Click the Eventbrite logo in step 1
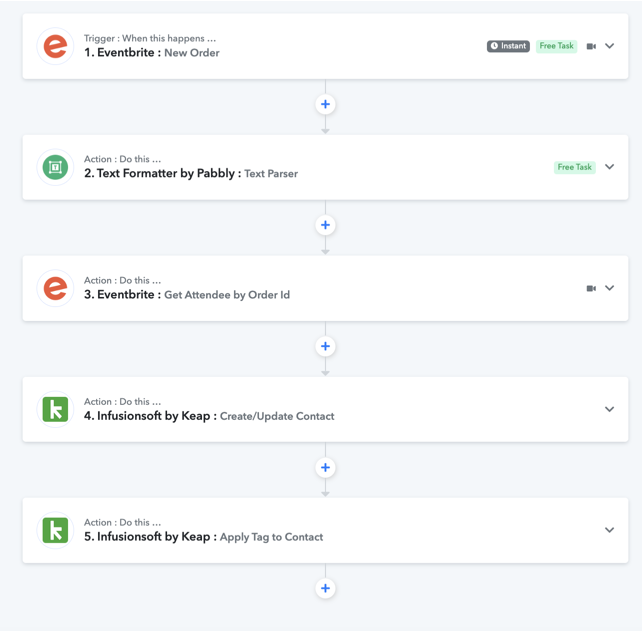This screenshot has height=631, width=642. (55, 46)
